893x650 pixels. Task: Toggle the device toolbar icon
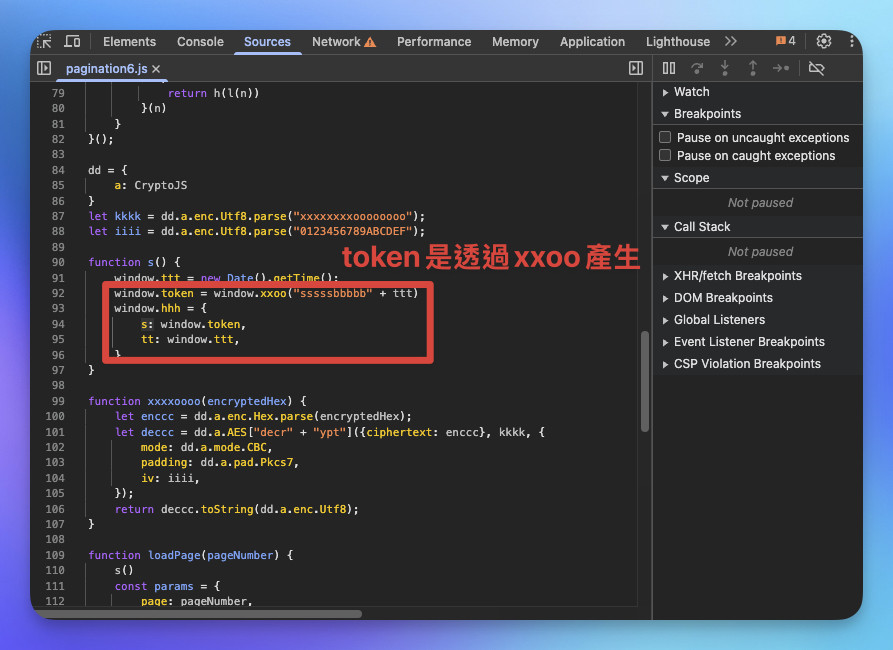pyautogui.click(x=72, y=42)
